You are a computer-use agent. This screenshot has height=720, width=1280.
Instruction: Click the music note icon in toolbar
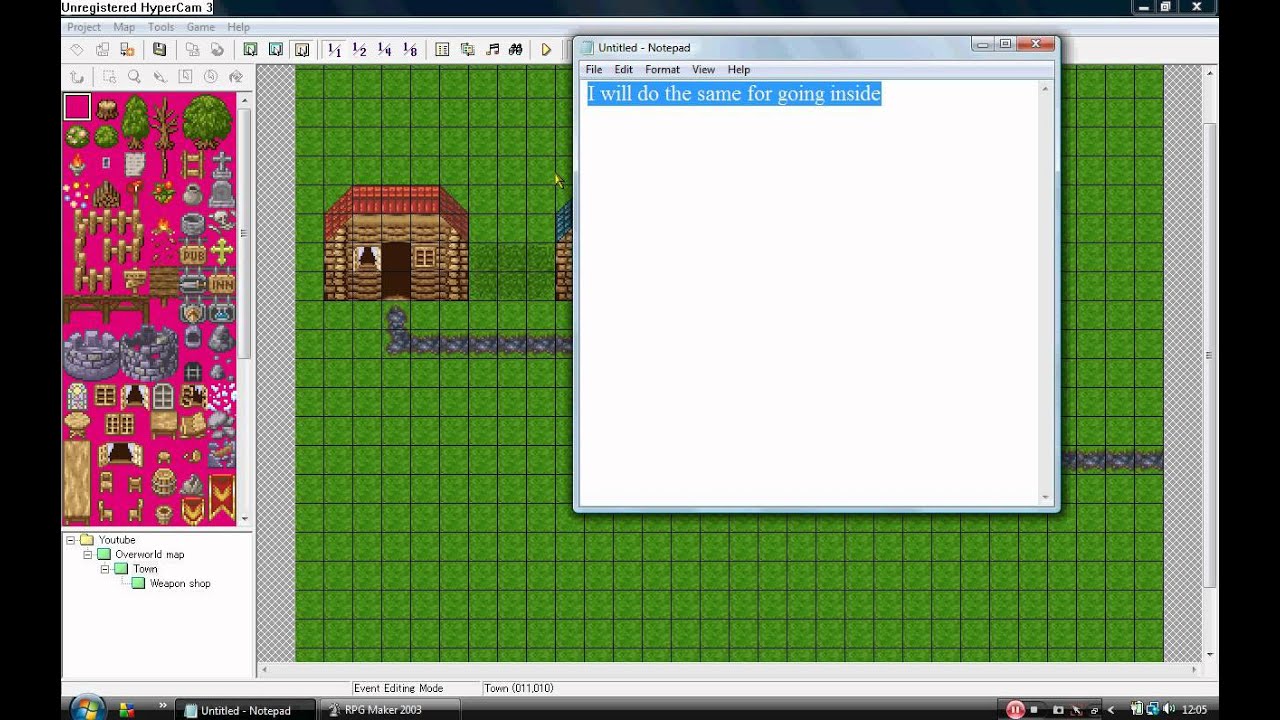point(492,49)
